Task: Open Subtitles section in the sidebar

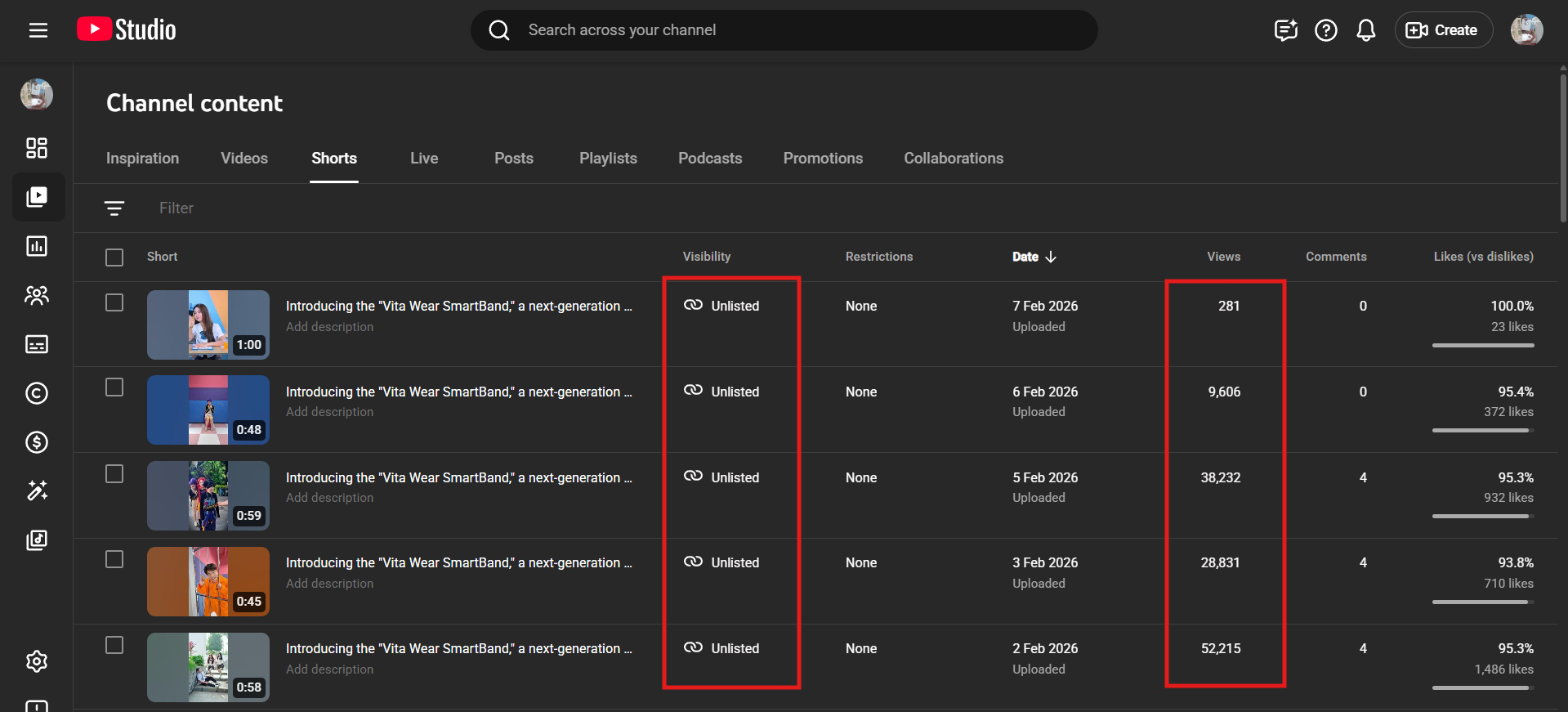Action: click(x=37, y=344)
